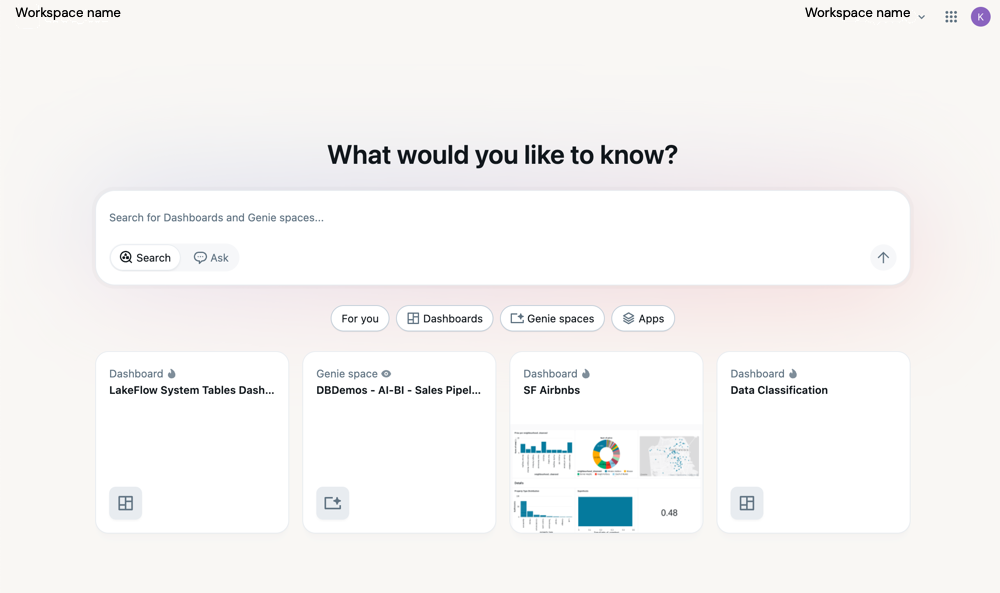Image resolution: width=1000 pixels, height=593 pixels.
Task: Click Genie space icon in DBDemos card
Action: 332,503
